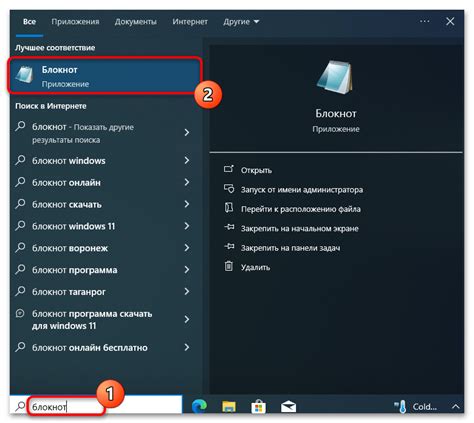The width and height of the screenshot is (474, 423).
Task: Select web suggestion блокнот онлайн бесплатно
Action: tap(90, 348)
